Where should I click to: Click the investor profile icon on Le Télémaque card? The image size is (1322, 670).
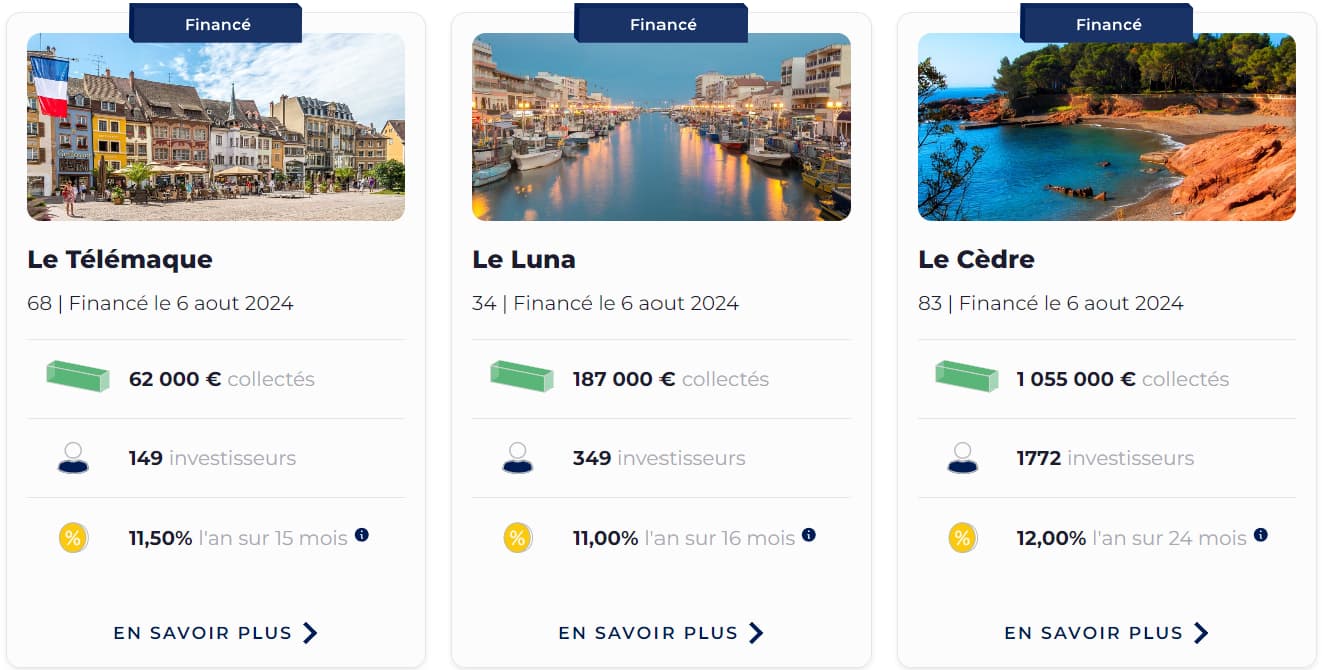(x=72, y=457)
